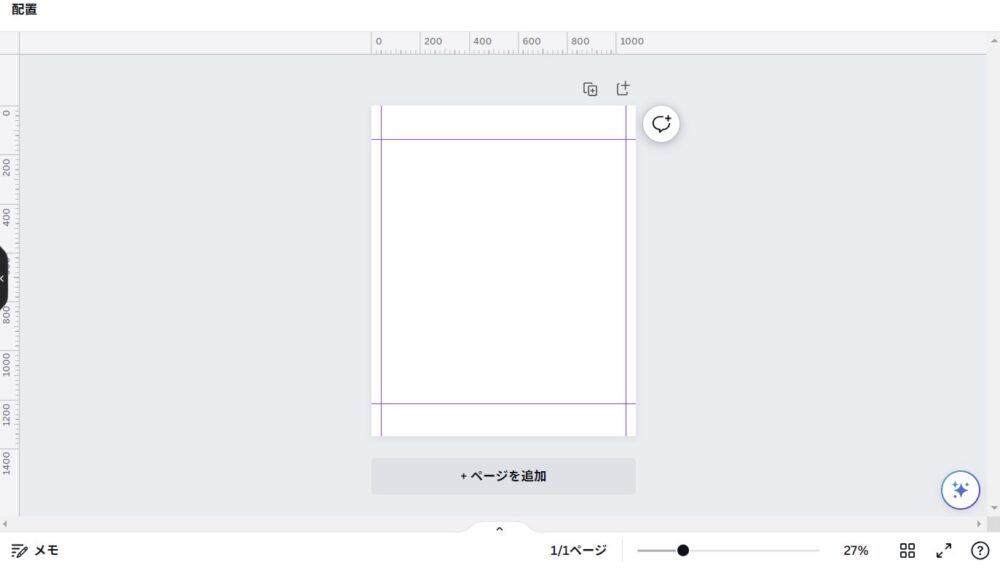Click the vertical scrollbar down arrow
This screenshot has height=568, width=1000.
pyautogui.click(x=993, y=508)
